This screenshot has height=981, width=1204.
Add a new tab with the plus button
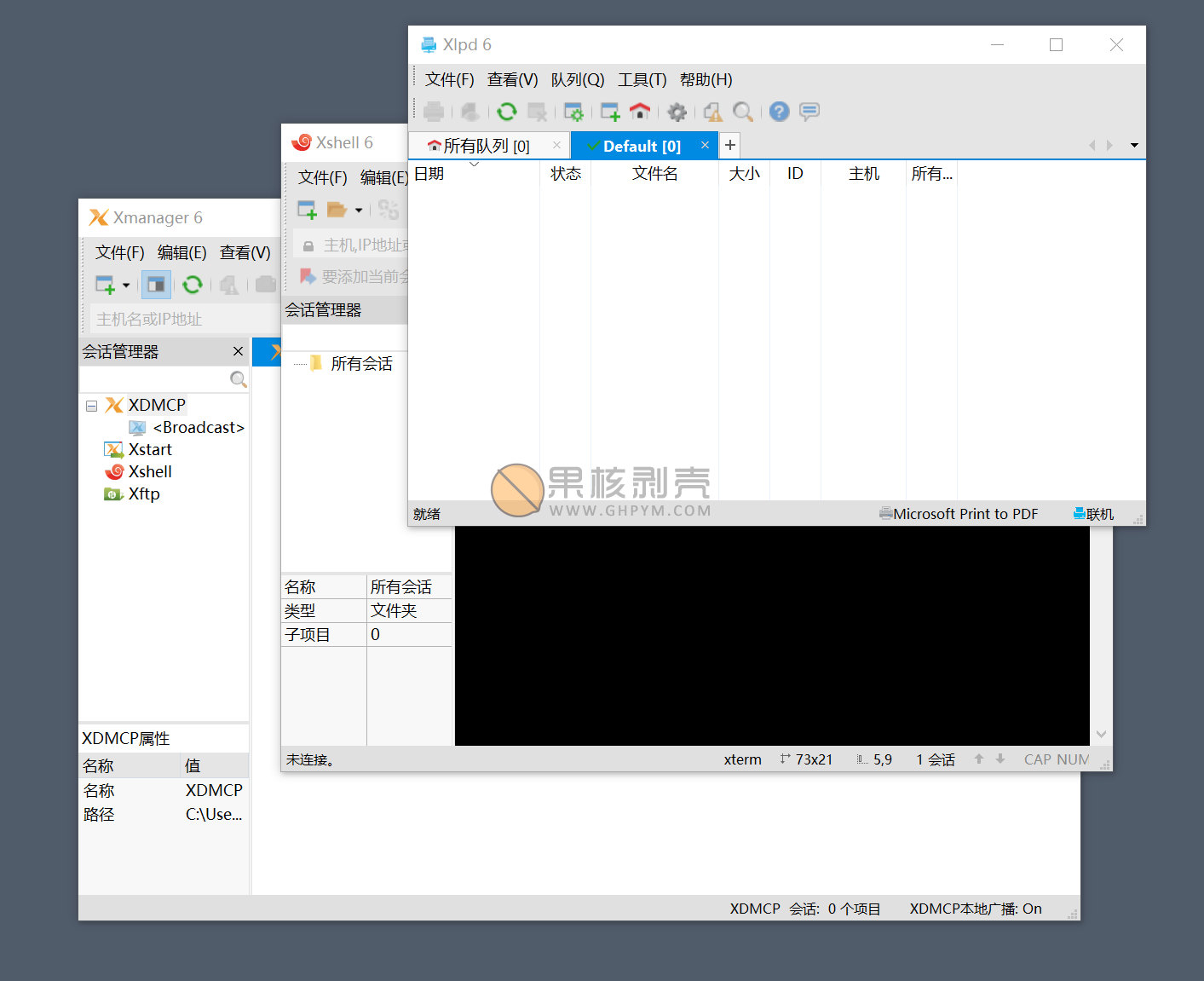730,145
